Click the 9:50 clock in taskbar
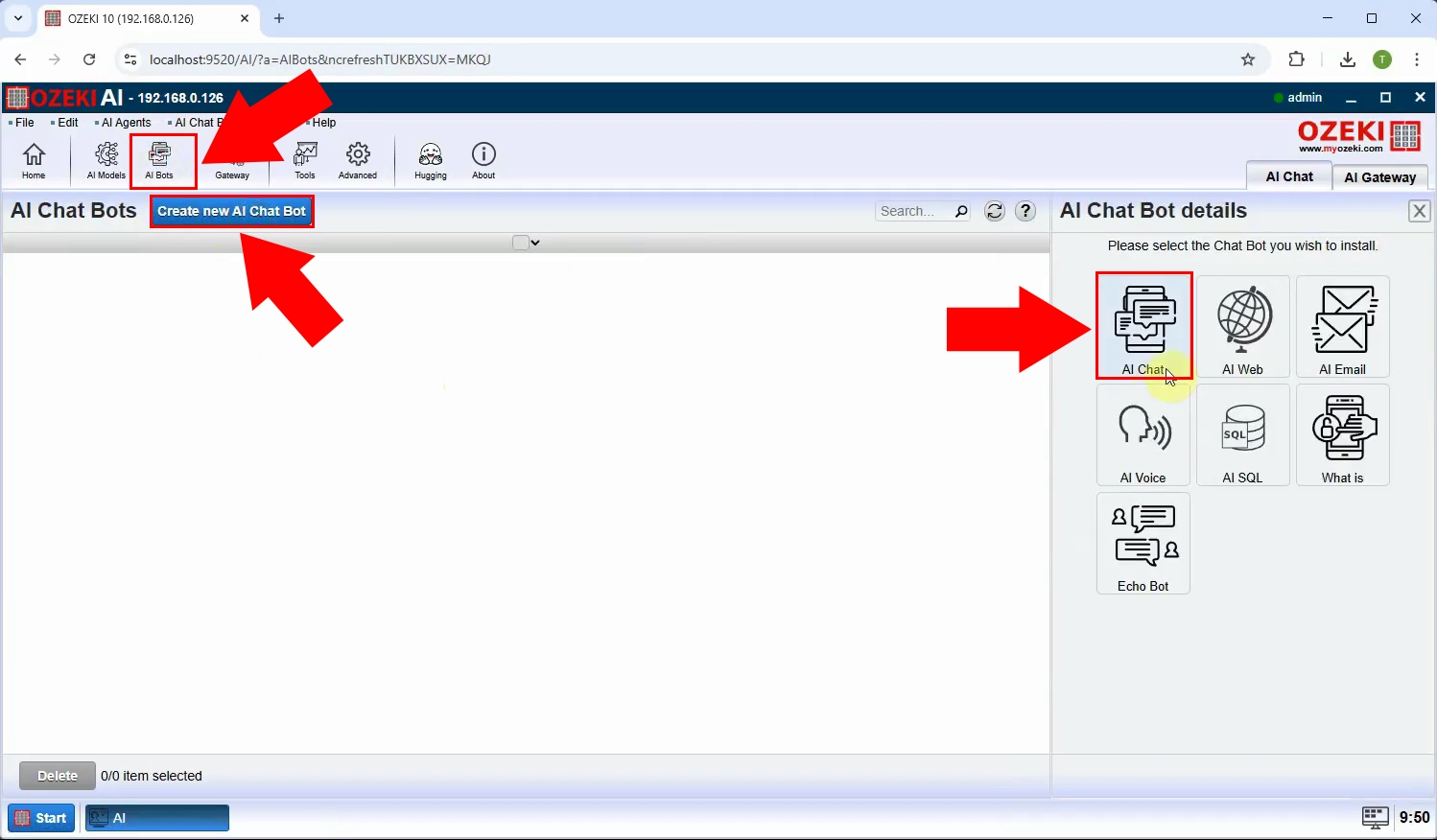The width and height of the screenshot is (1437, 840). point(1414,818)
